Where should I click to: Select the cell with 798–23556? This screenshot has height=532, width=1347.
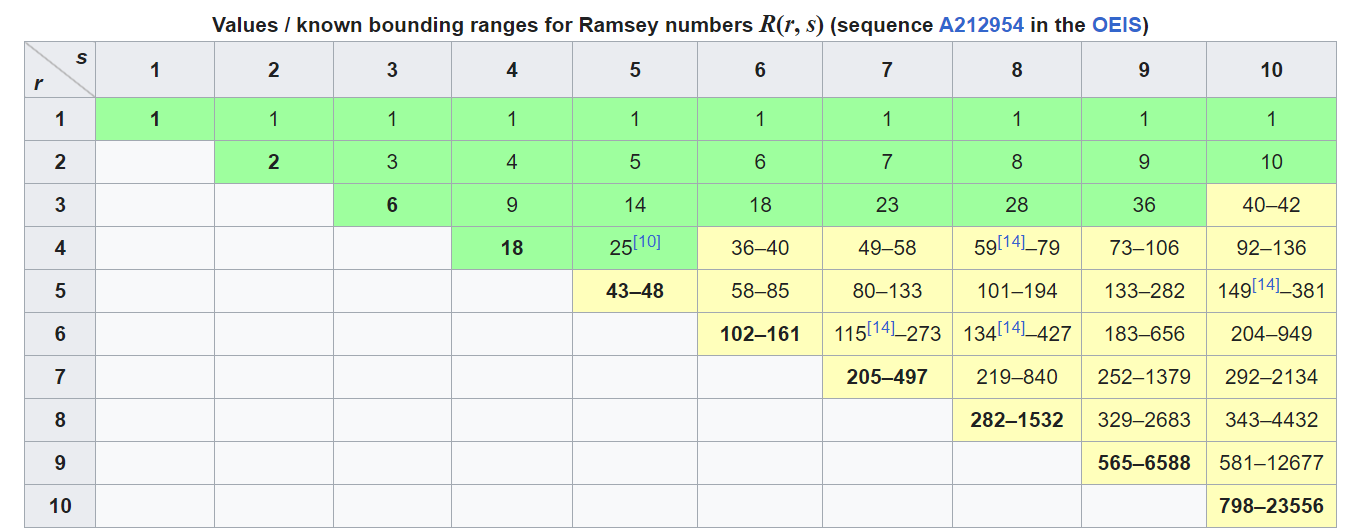click(1271, 506)
